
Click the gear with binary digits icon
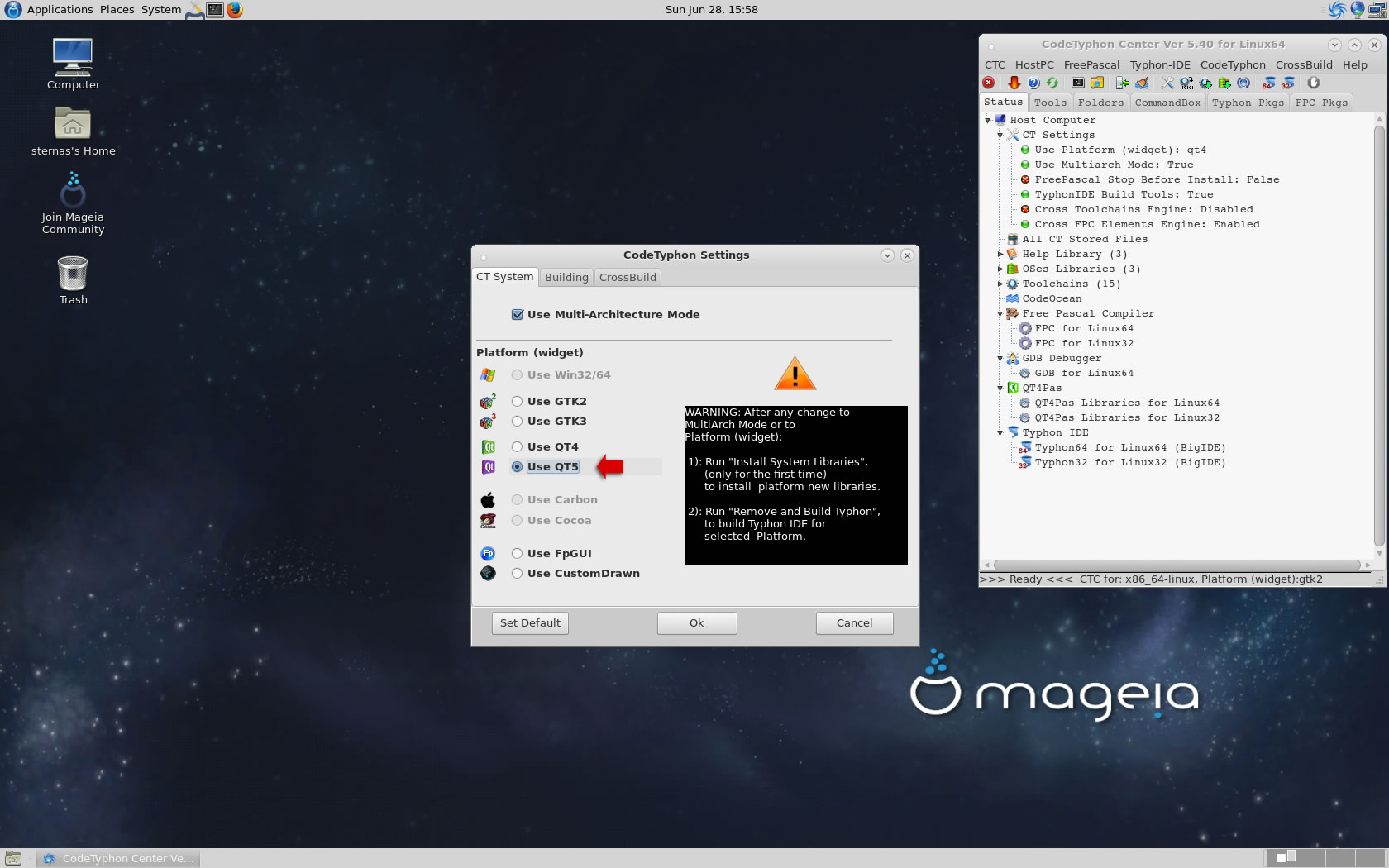[x=1186, y=83]
